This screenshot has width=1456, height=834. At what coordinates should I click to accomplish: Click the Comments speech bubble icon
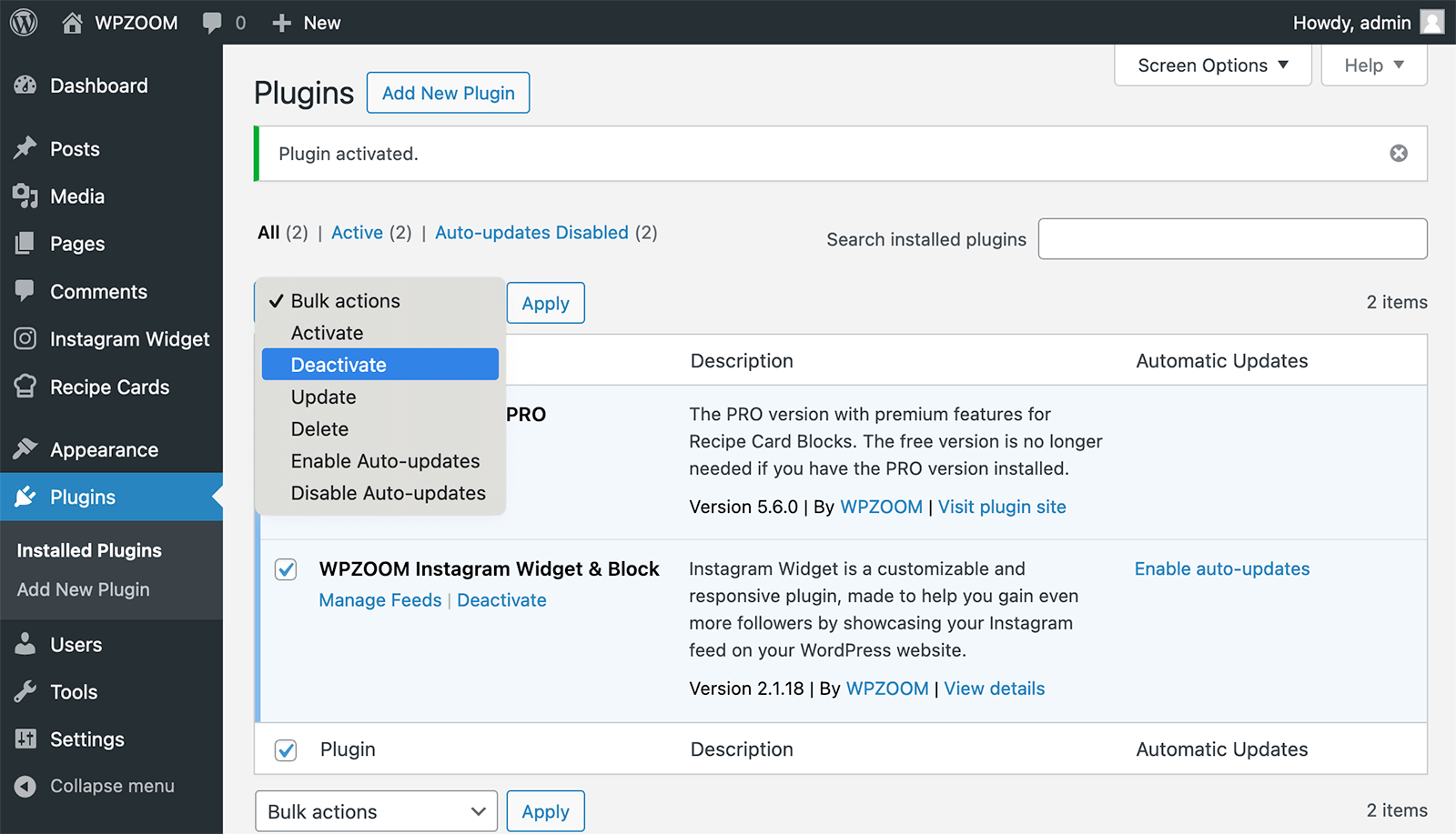click(25, 291)
